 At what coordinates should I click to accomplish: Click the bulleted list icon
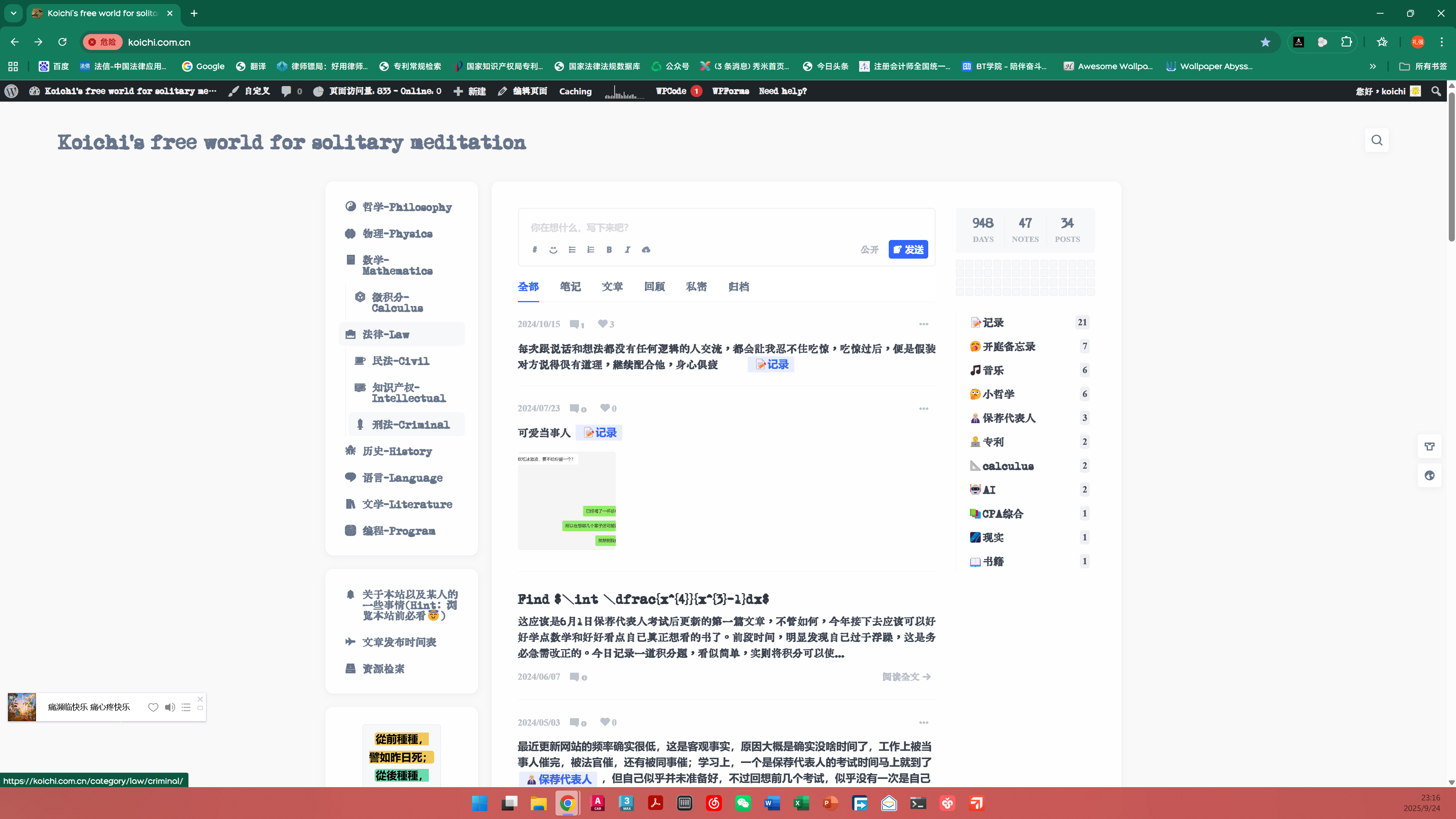[572, 249]
